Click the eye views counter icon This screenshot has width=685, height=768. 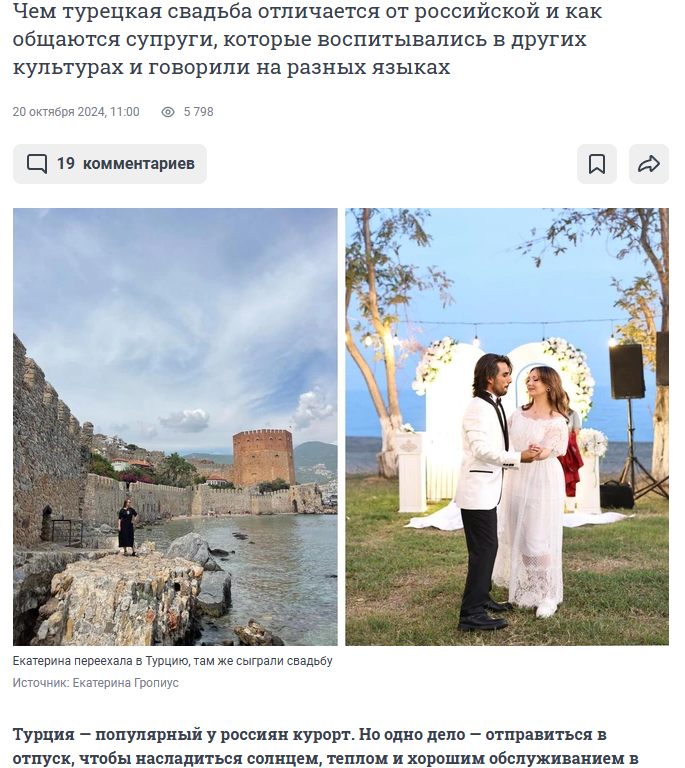[x=168, y=112]
